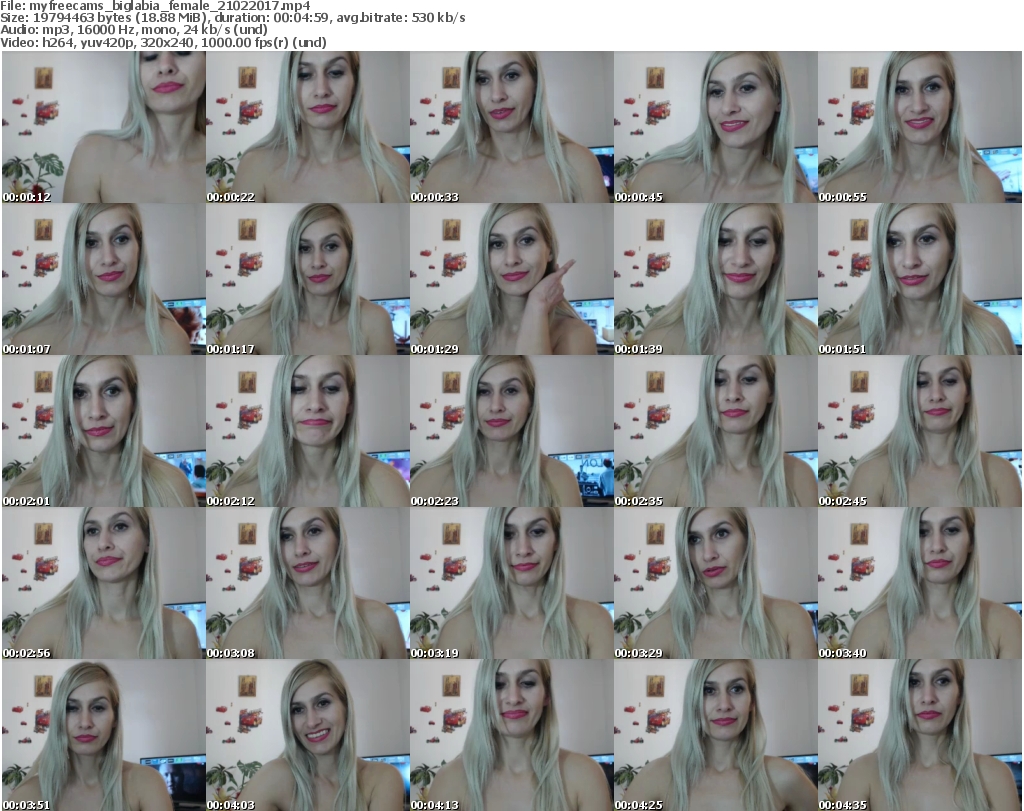Viewport: 1024px width, 811px height.
Task: Click the thumbnail stamped 00:03:19
Action: click(x=511, y=583)
